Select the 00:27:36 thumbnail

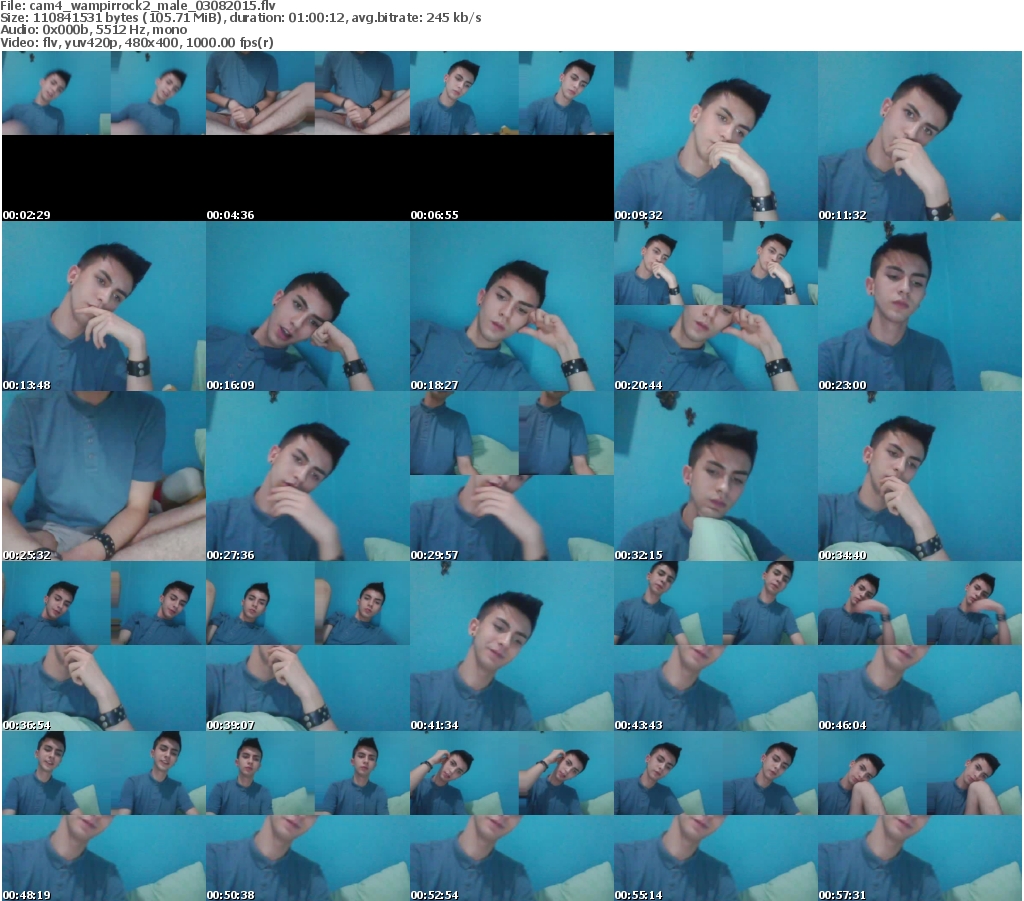(x=308, y=476)
